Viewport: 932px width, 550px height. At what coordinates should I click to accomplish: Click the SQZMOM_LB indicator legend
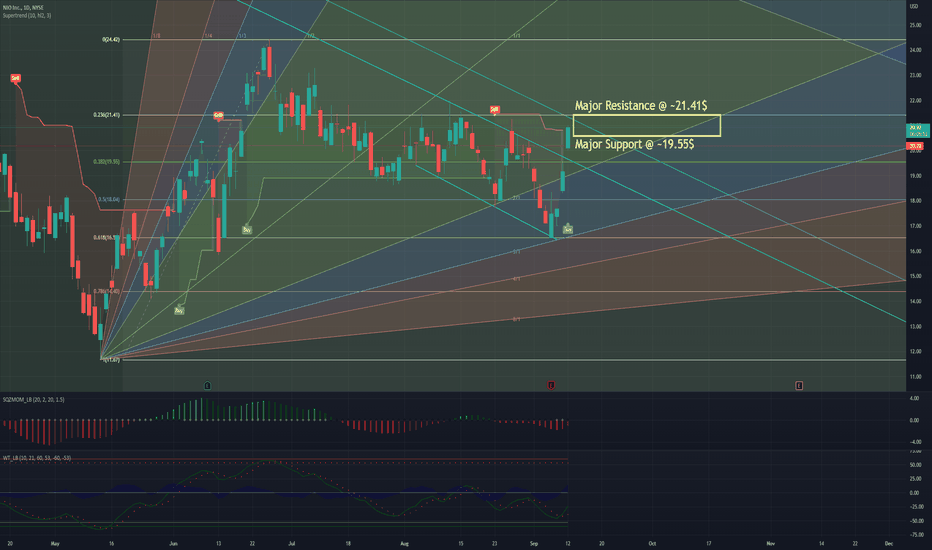tap(34, 400)
